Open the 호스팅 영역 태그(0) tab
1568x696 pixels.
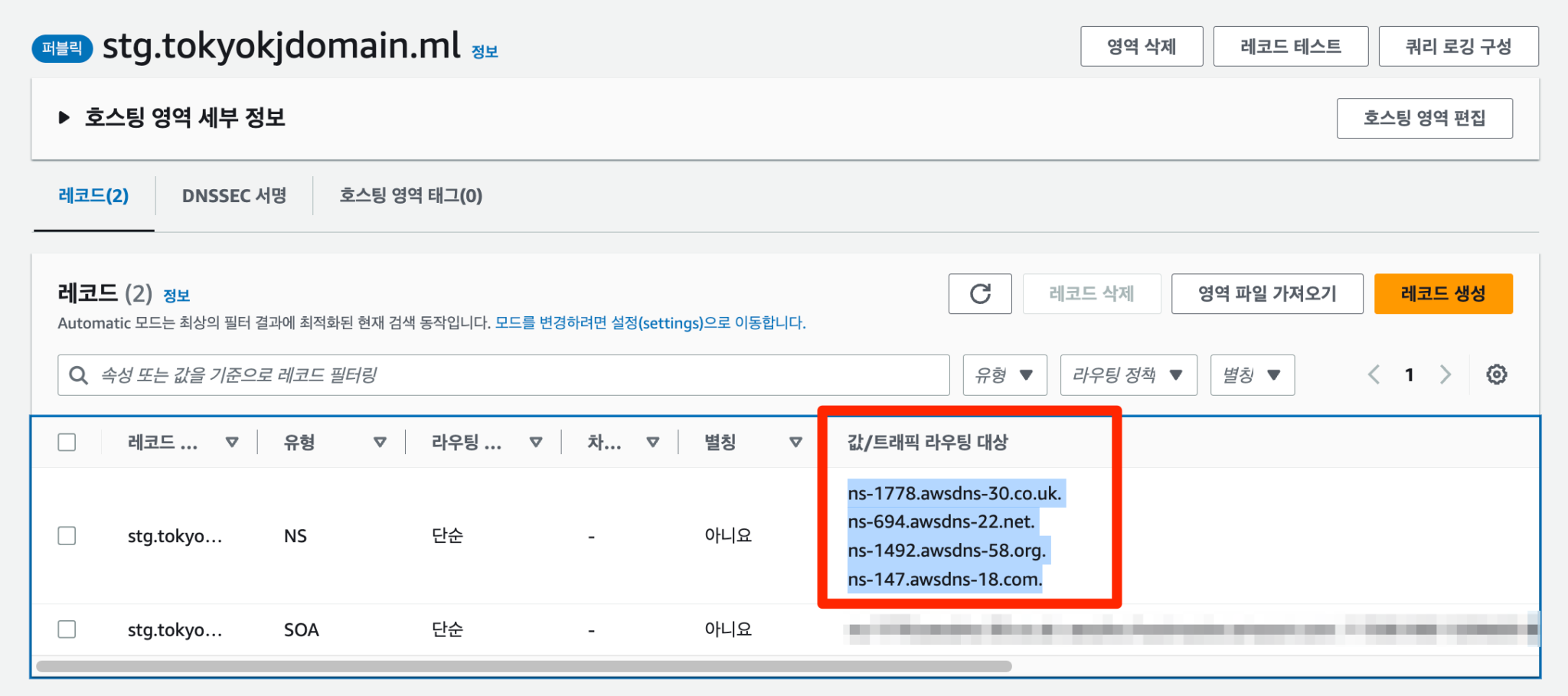coord(410,196)
